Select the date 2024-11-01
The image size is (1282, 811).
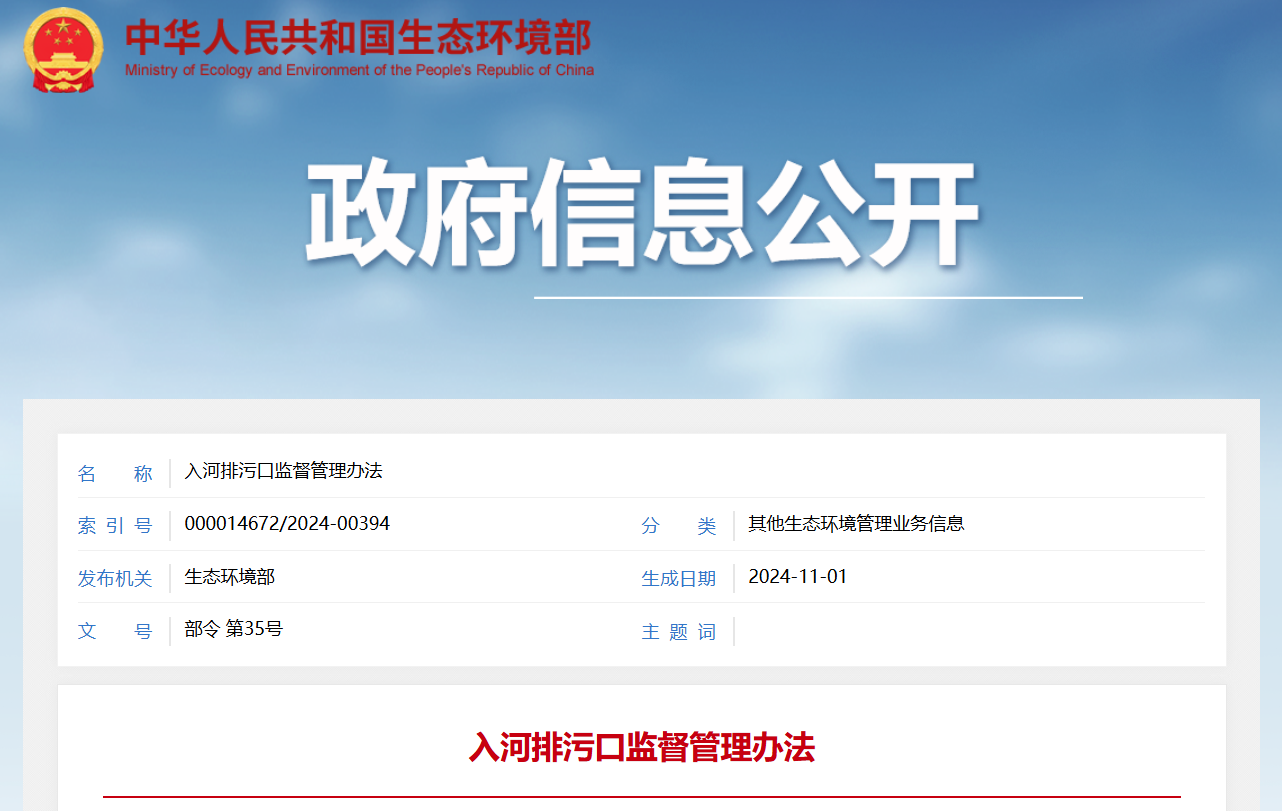pyautogui.click(x=798, y=577)
